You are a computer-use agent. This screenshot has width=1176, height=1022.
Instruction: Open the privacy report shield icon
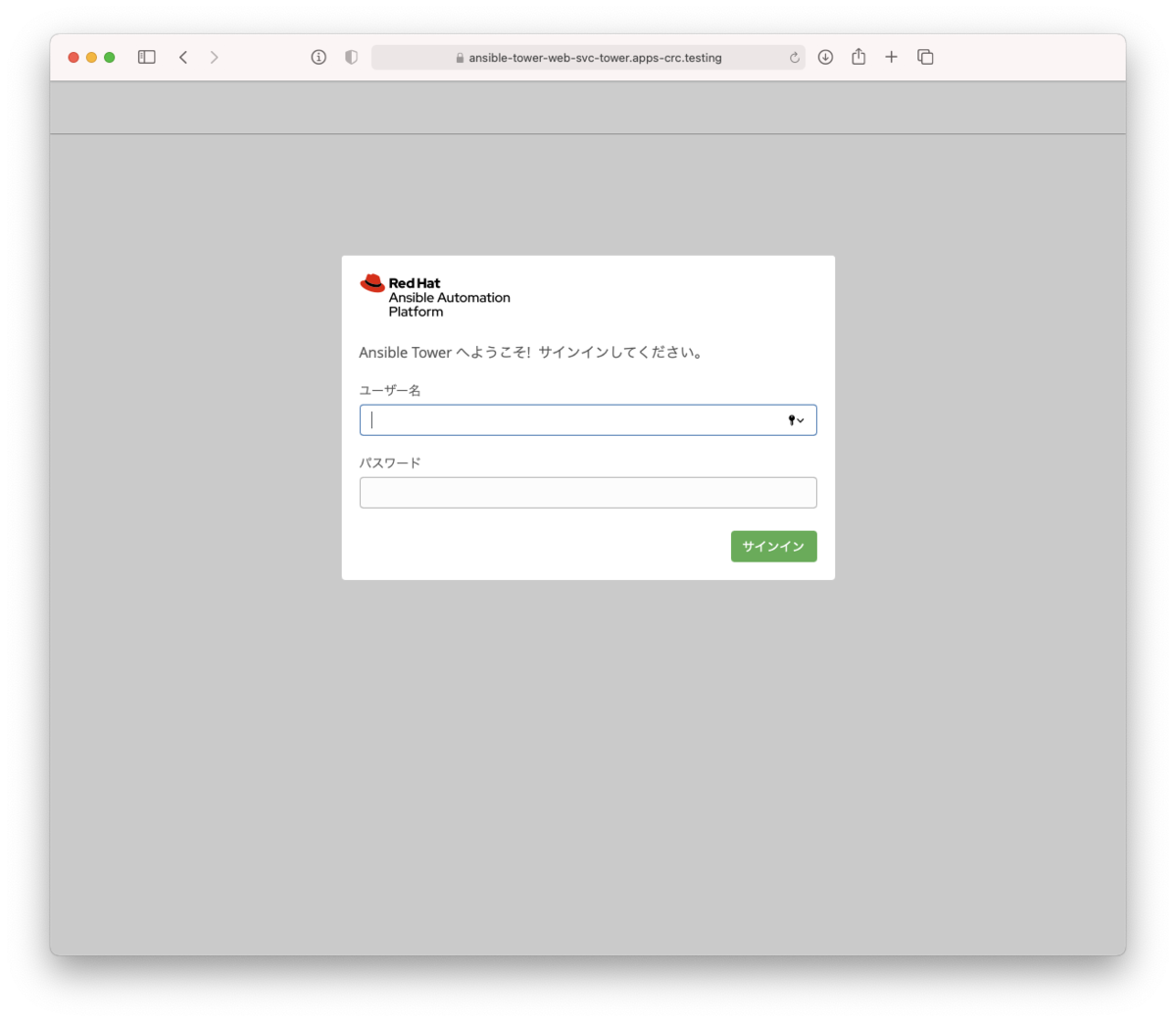pos(351,57)
